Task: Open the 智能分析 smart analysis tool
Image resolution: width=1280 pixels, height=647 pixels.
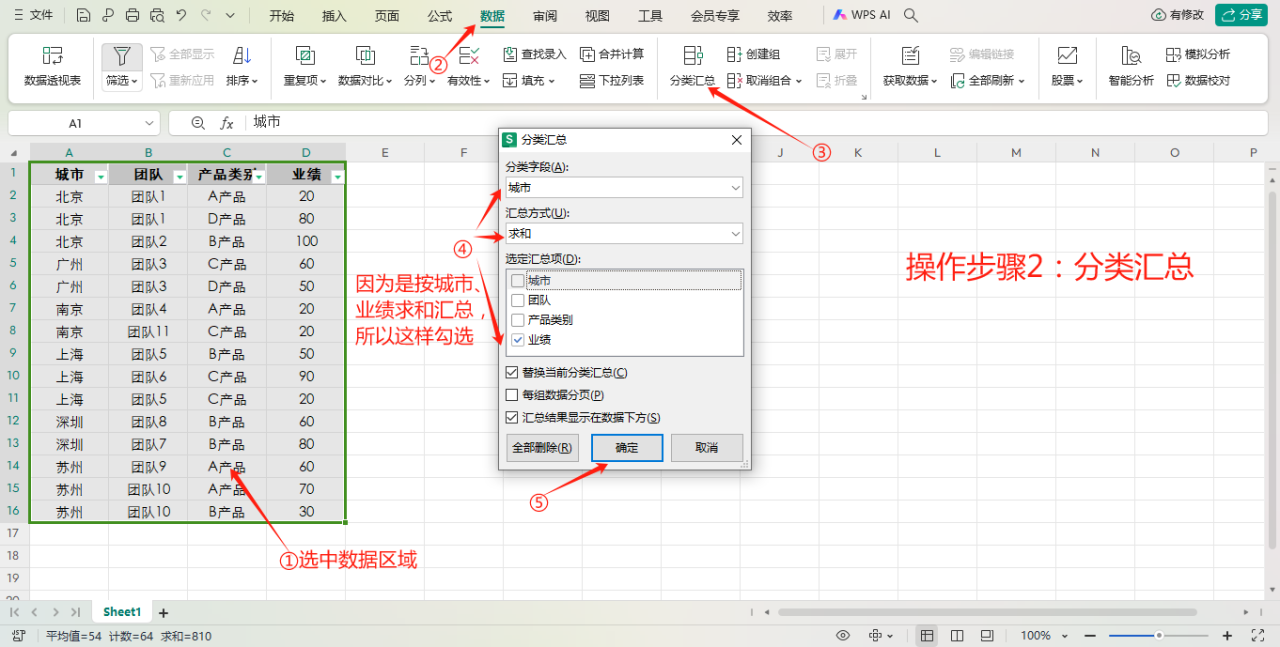Action: point(1131,66)
